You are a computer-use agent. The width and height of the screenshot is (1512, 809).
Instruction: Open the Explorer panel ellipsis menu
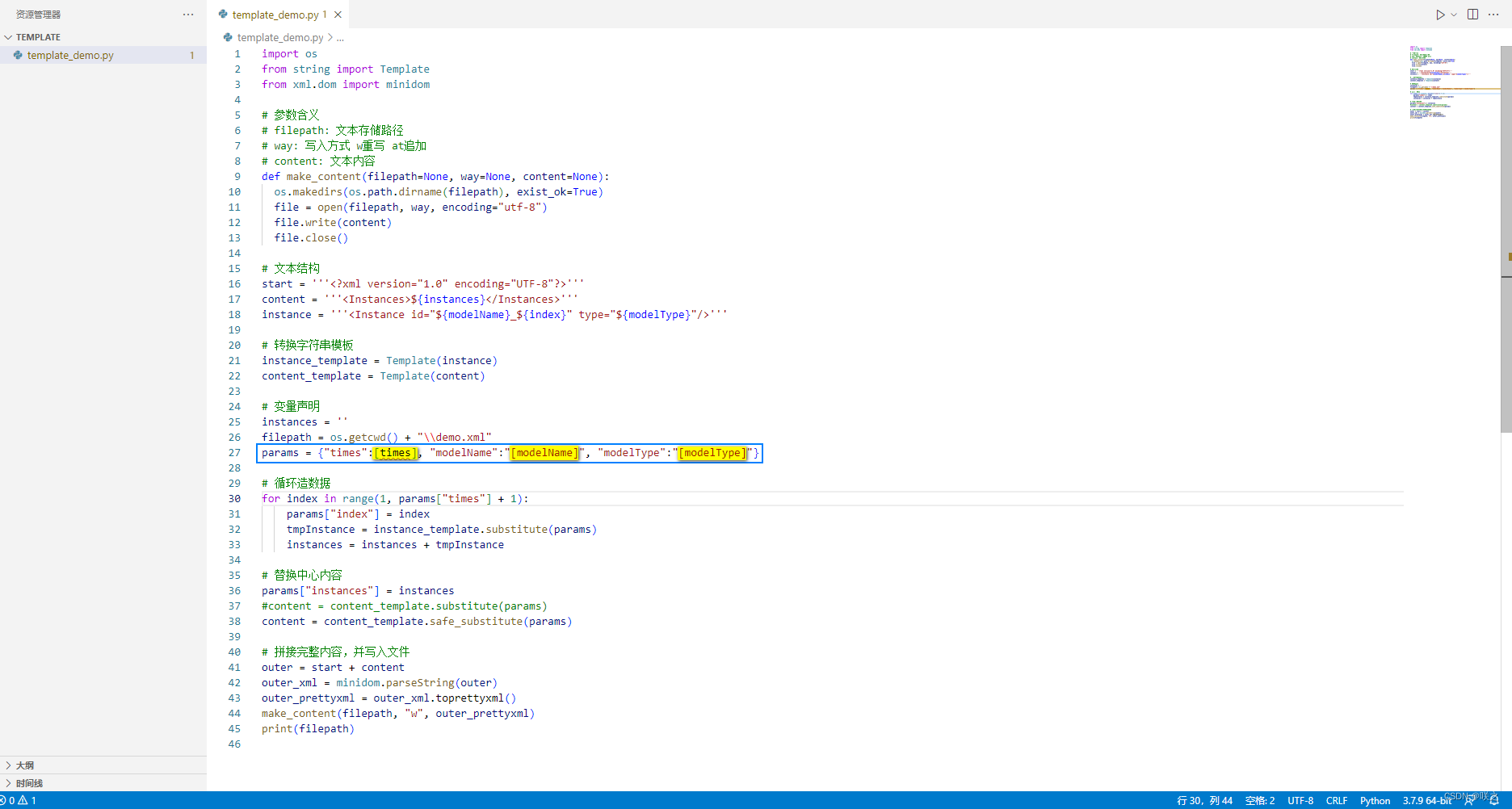point(188,15)
